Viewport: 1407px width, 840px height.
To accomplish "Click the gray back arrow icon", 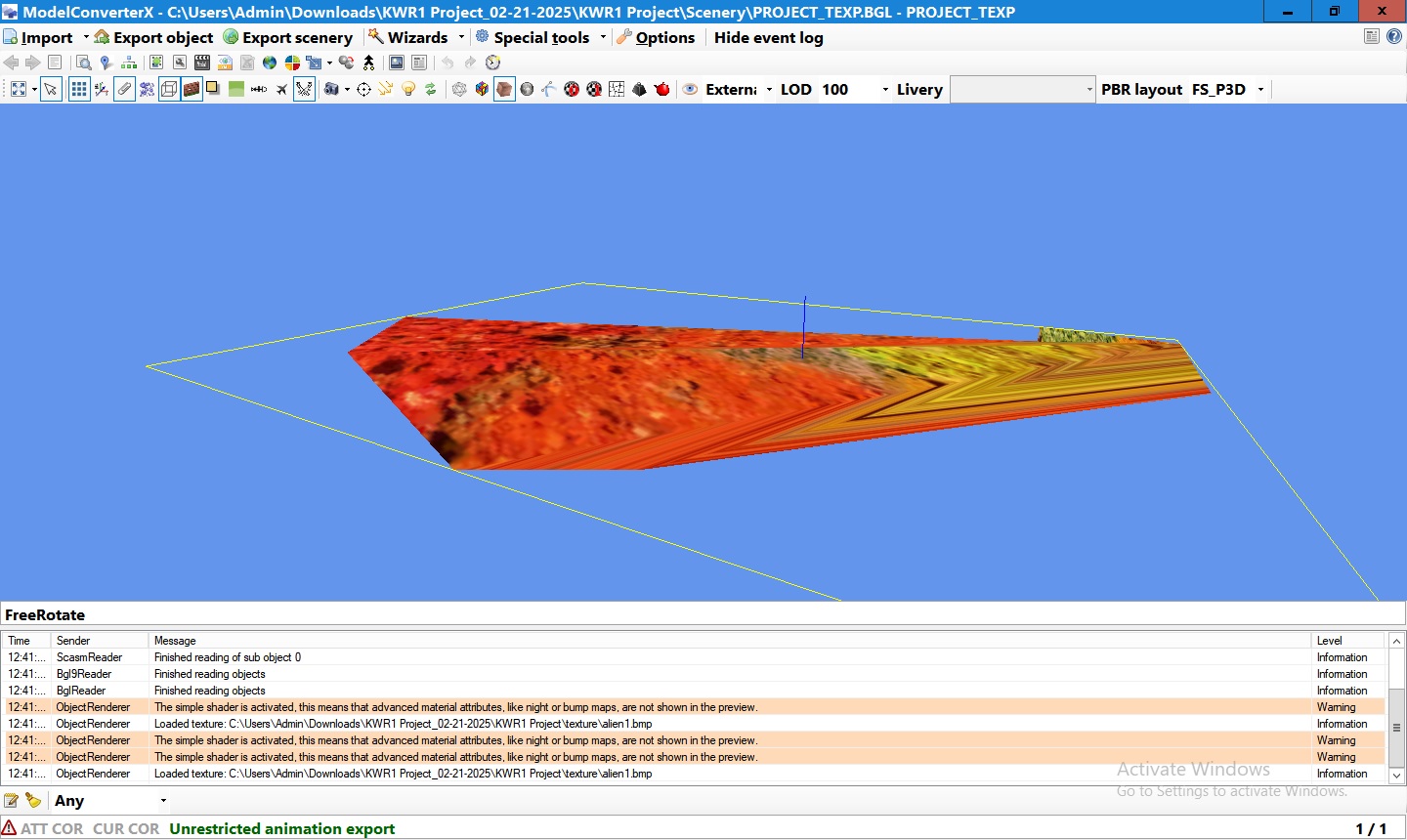I will point(12,63).
